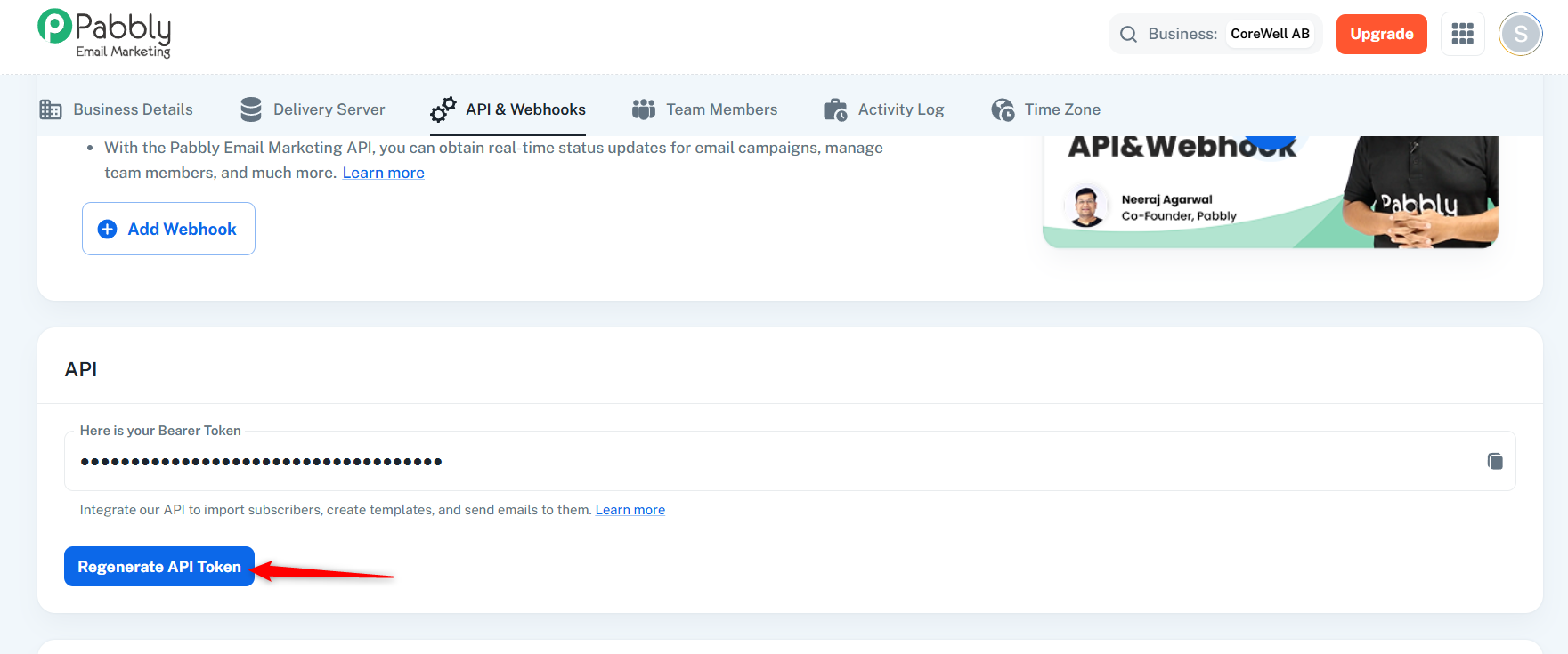This screenshot has height=654, width=1568.
Task: Click the 'Business:' label in search bar
Action: coord(1182,34)
